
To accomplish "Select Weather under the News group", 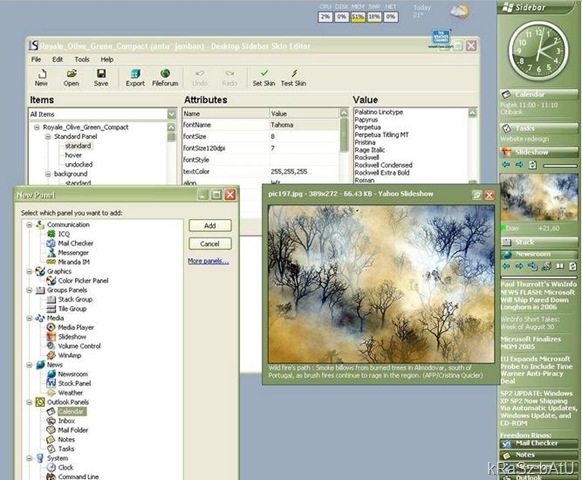I will 70,393.
